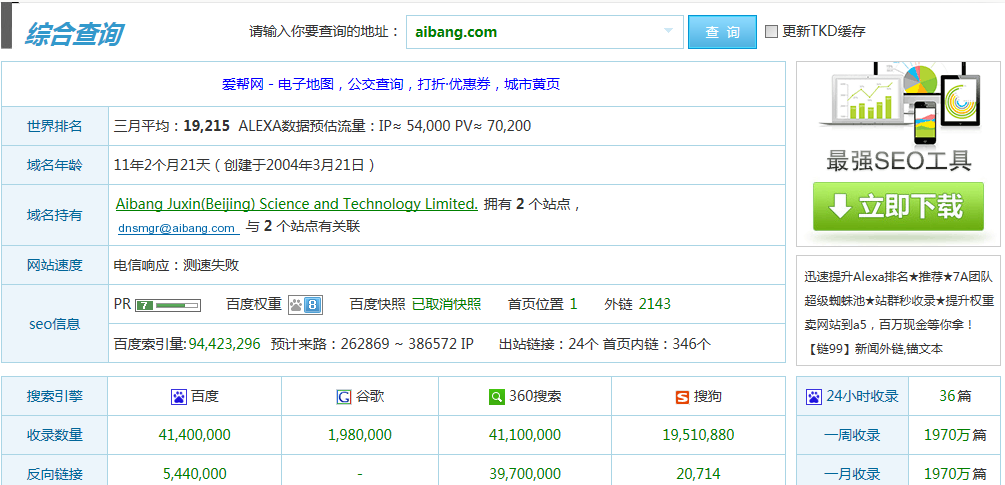Click the 出站链接：24个 text

(549, 344)
